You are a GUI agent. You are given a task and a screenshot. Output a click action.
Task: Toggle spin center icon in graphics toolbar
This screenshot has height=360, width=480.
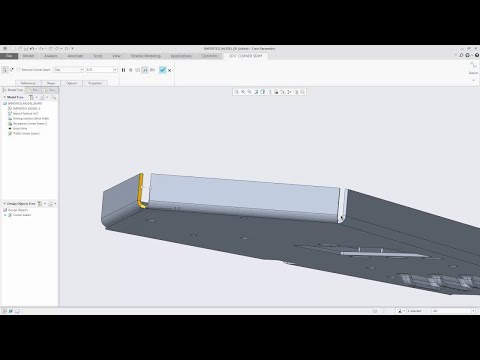tap(296, 92)
